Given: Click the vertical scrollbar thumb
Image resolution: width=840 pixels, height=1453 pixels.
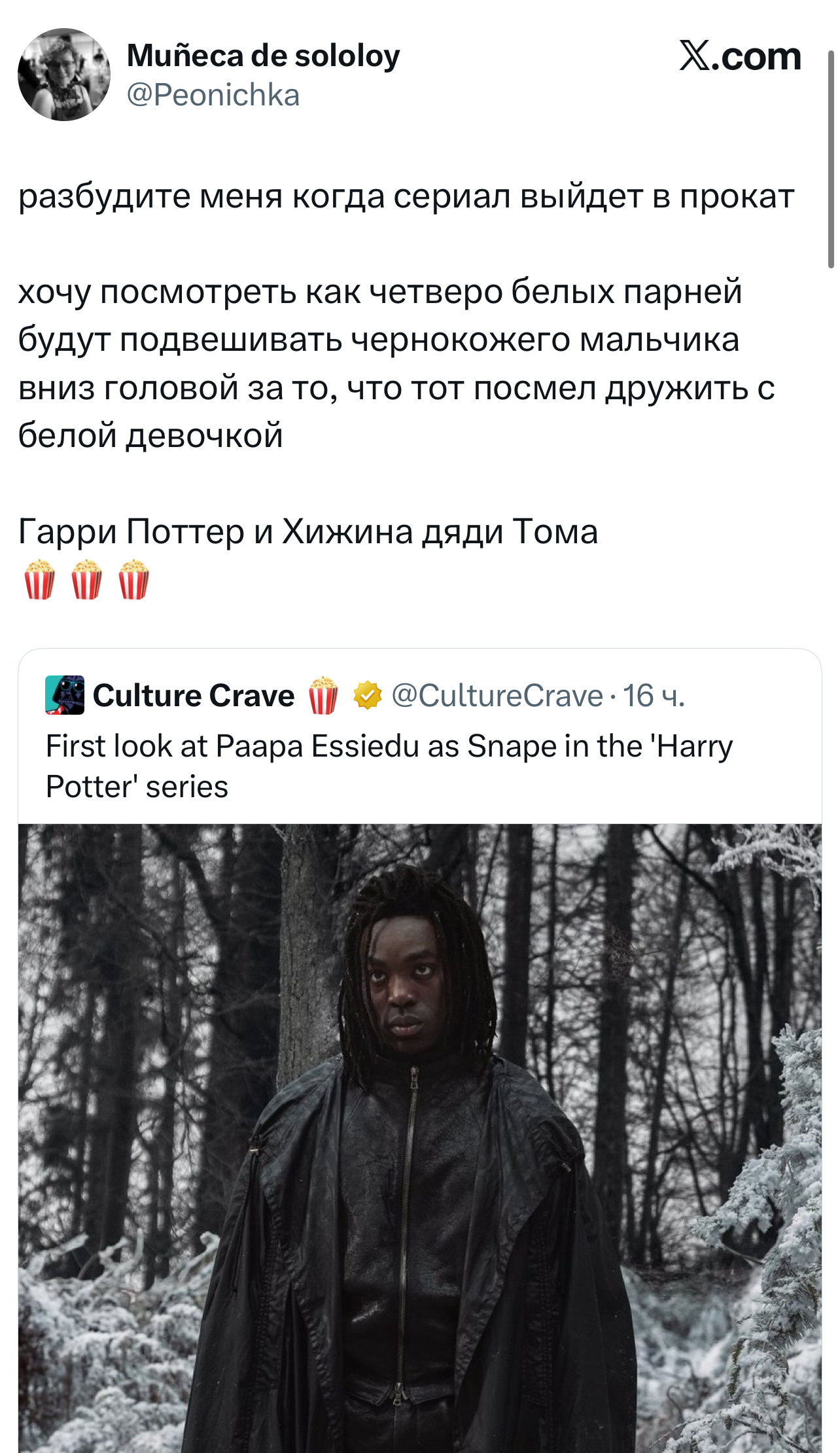Looking at the screenshot, I should pos(831,159).
